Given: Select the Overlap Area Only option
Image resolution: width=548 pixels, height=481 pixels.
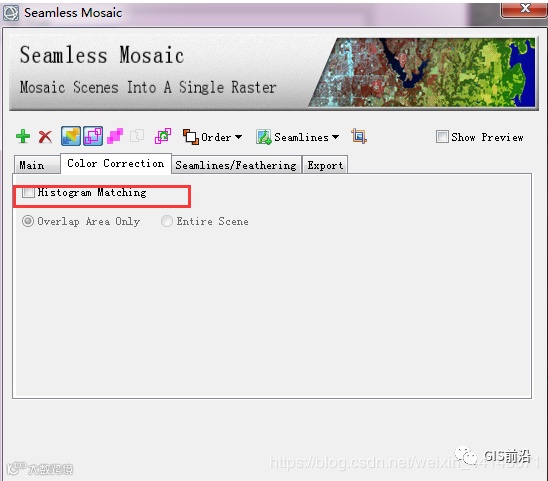Looking at the screenshot, I should pos(28,221).
